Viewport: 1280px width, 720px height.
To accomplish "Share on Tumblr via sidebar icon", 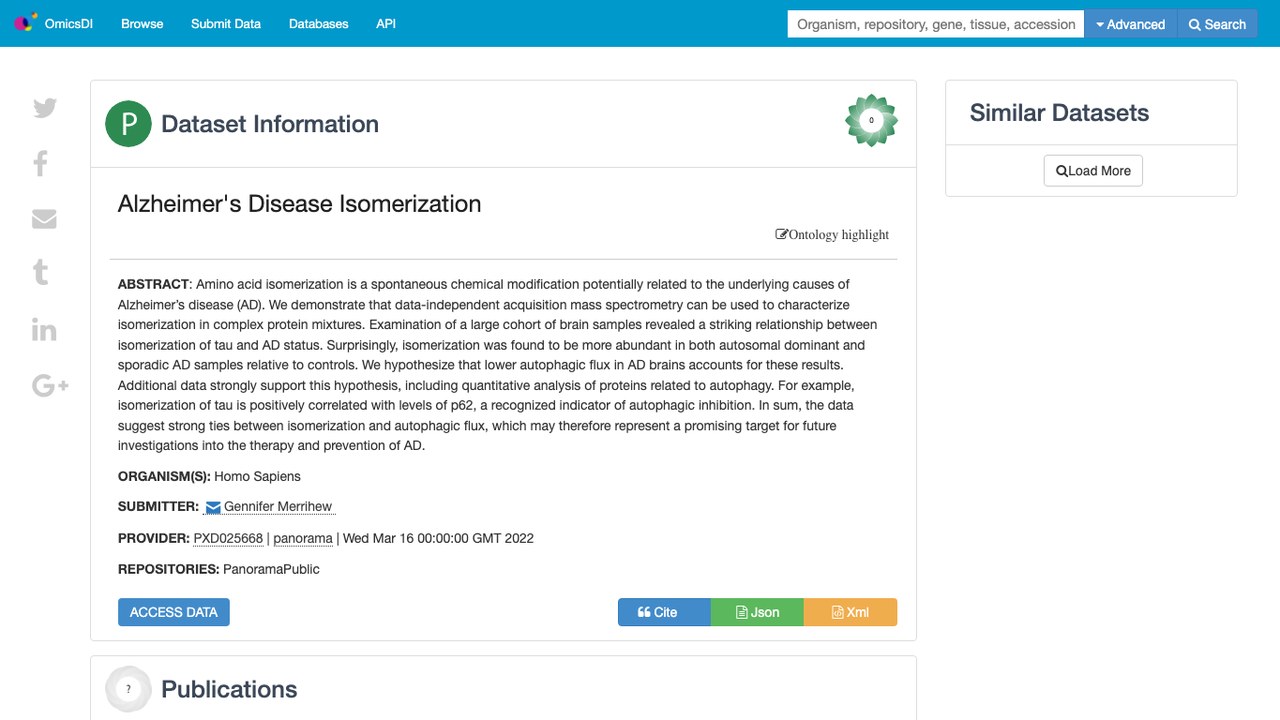I will tap(41, 272).
